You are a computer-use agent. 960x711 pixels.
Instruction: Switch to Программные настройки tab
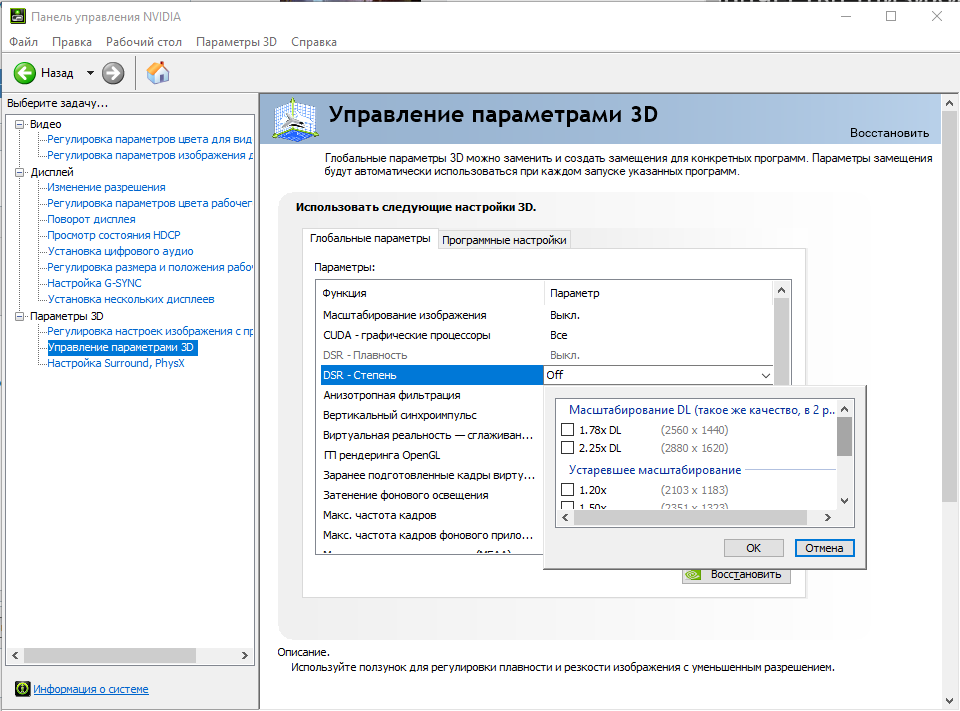(504, 240)
